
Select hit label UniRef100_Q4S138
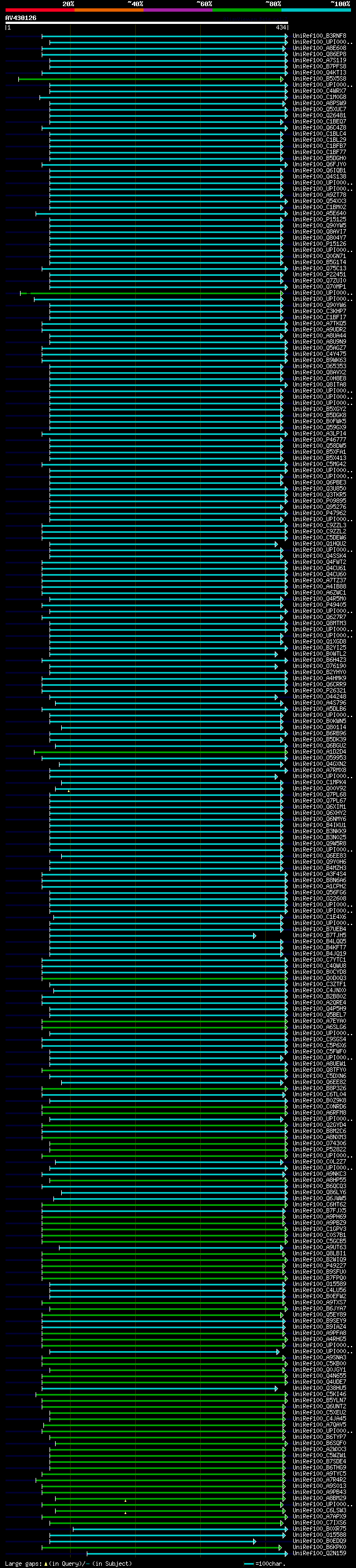(319, 176)
